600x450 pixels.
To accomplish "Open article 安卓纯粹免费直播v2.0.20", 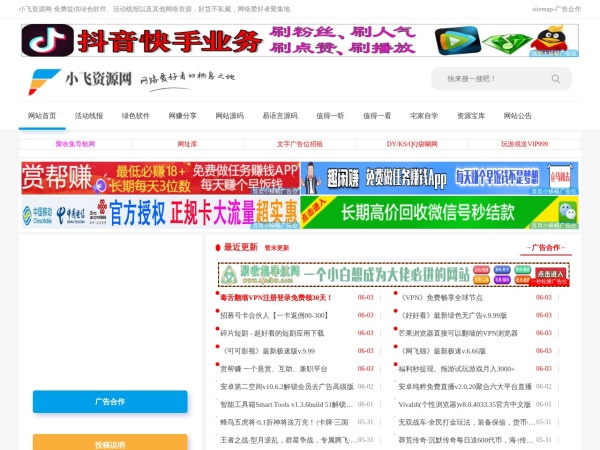I will click(x=465, y=386).
